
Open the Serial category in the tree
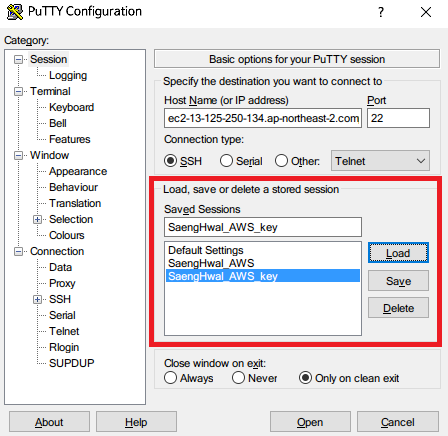(62, 315)
